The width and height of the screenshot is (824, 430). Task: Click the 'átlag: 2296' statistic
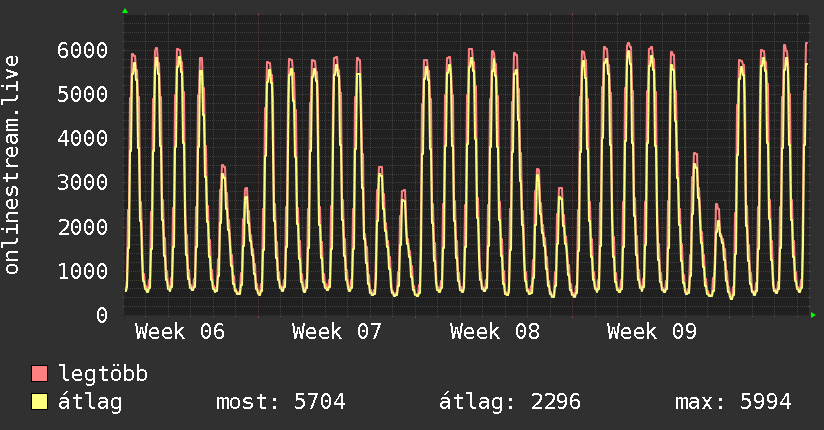pyautogui.click(x=510, y=403)
